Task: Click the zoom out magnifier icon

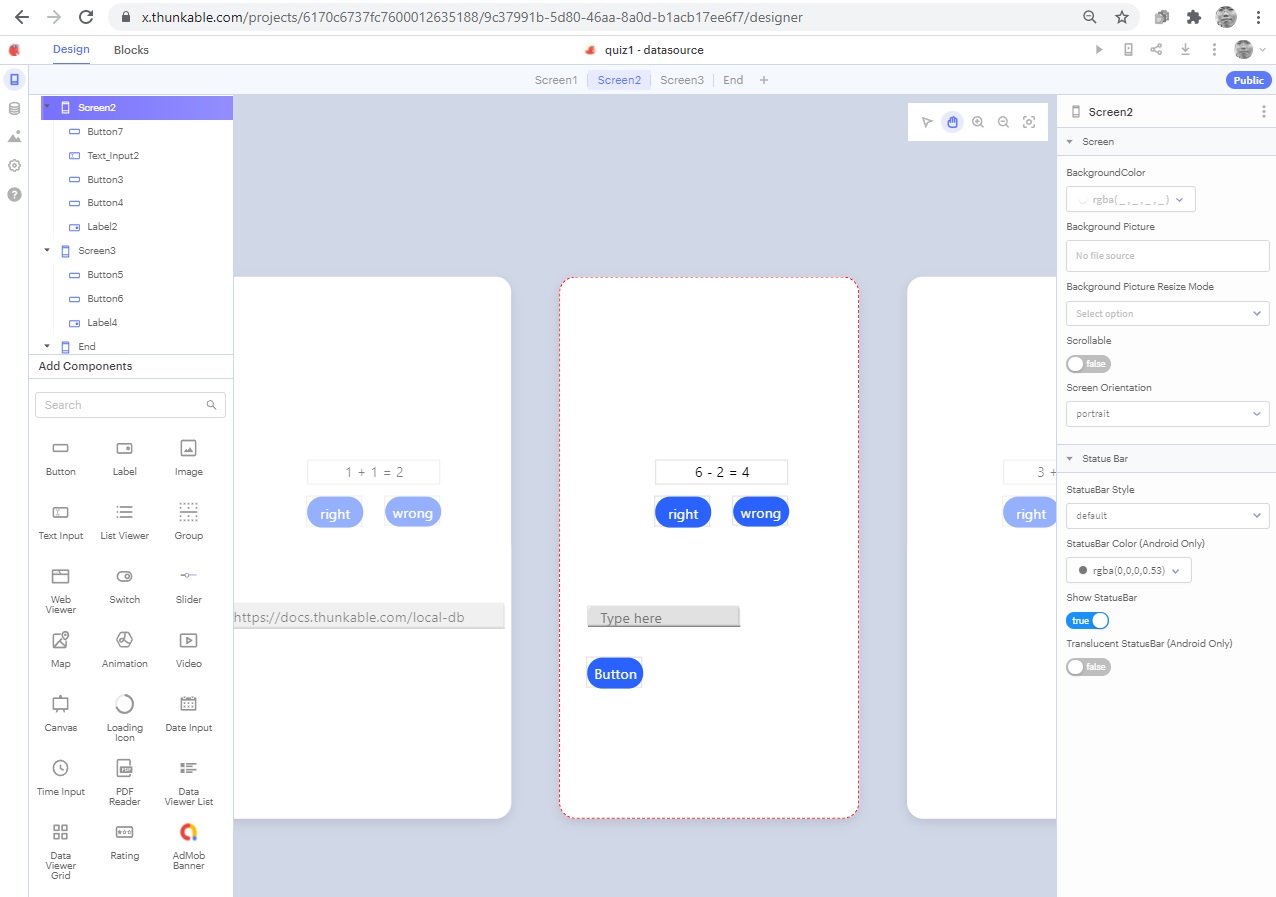Action: pyautogui.click(x=1003, y=122)
